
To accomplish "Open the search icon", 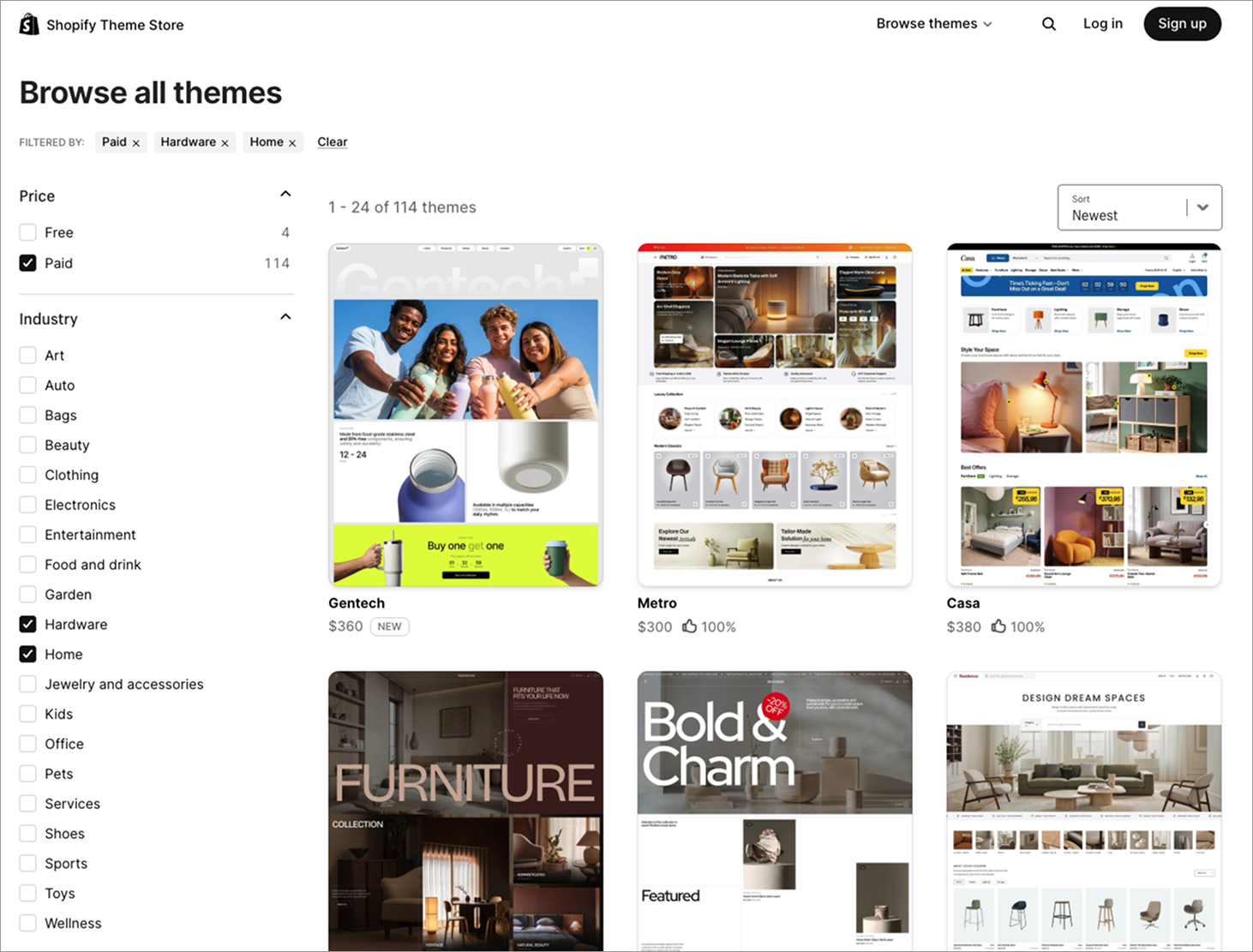I will [1048, 23].
